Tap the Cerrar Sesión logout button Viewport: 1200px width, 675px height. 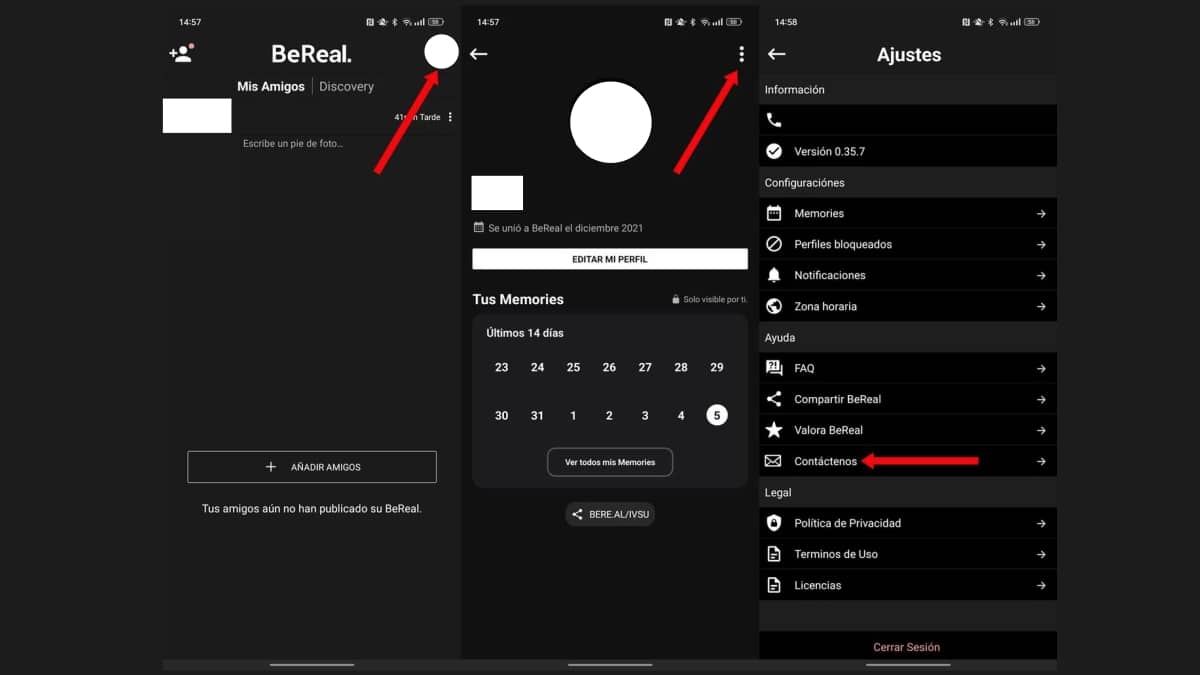[x=907, y=647]
